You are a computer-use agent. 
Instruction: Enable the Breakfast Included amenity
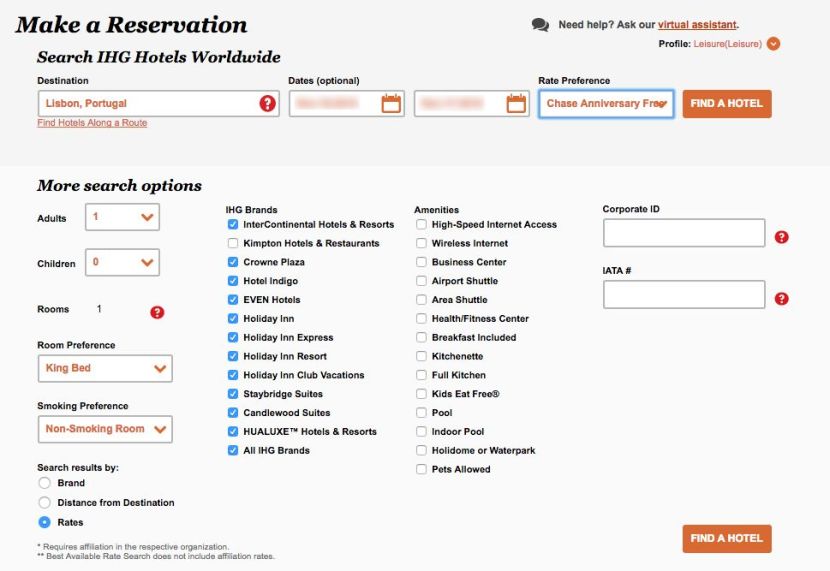421,338
